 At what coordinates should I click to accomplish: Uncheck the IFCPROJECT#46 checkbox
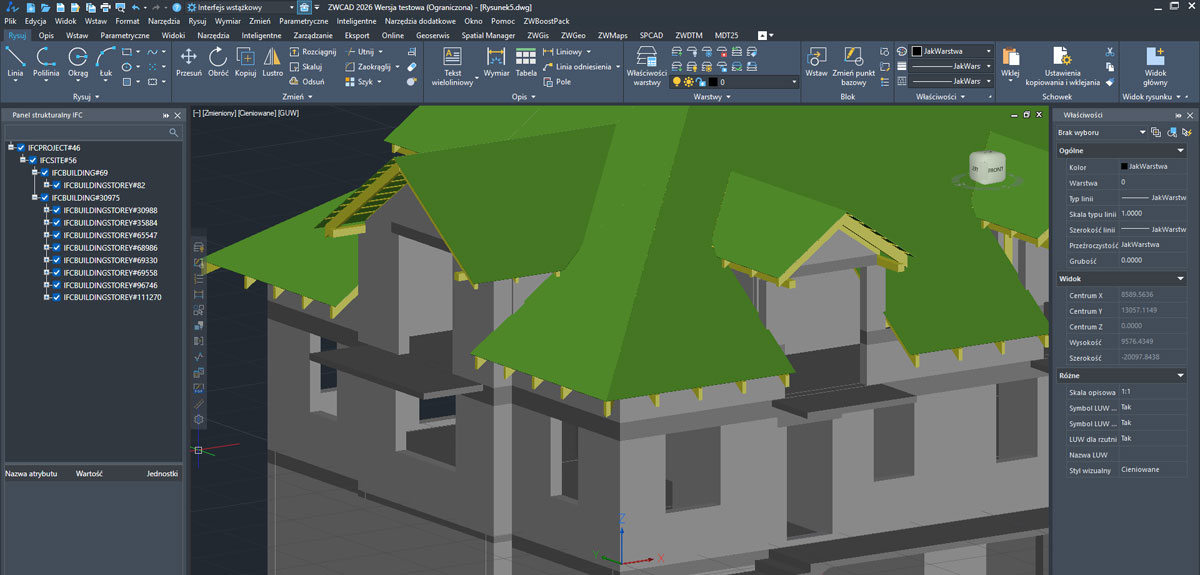coord(21,148)
